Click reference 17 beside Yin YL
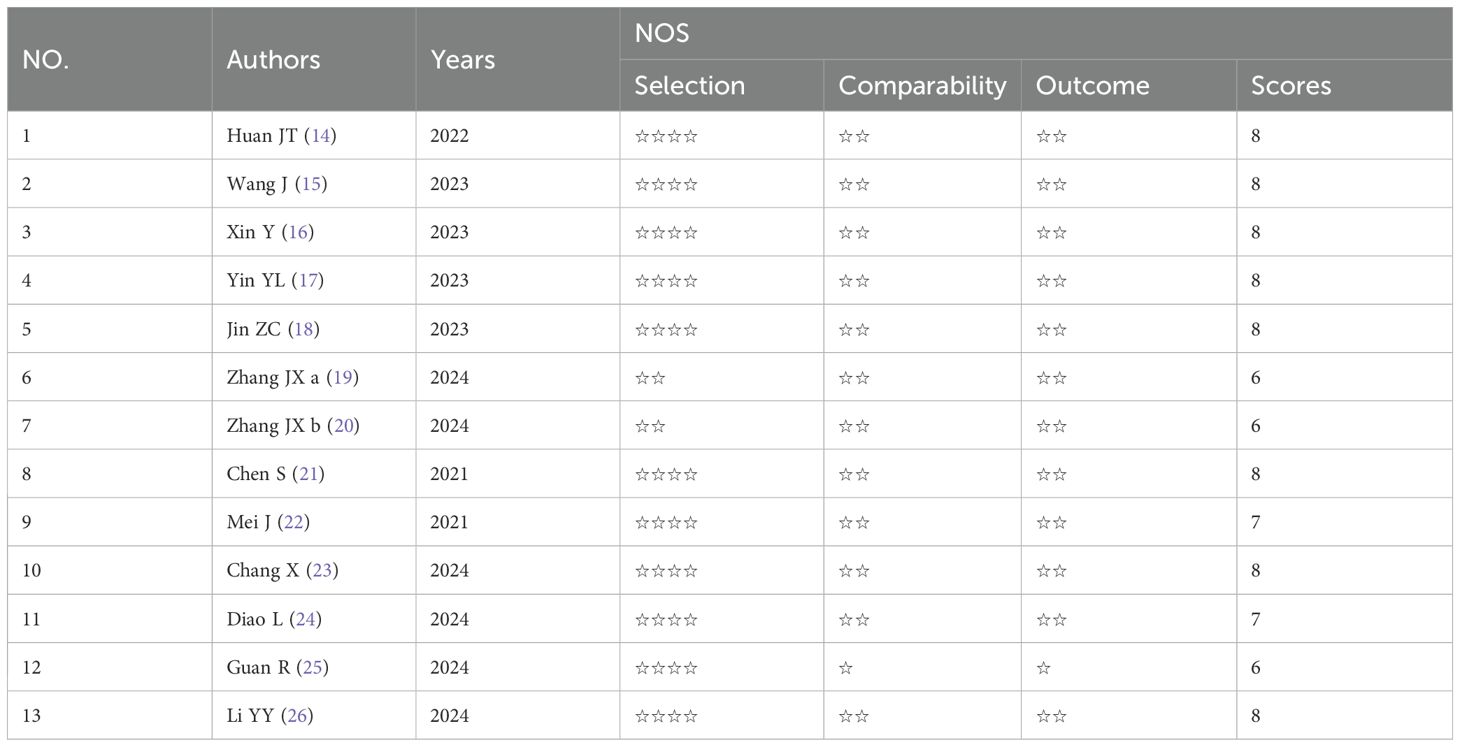This screenshot has height=747, width=1460. pos(307,281)
